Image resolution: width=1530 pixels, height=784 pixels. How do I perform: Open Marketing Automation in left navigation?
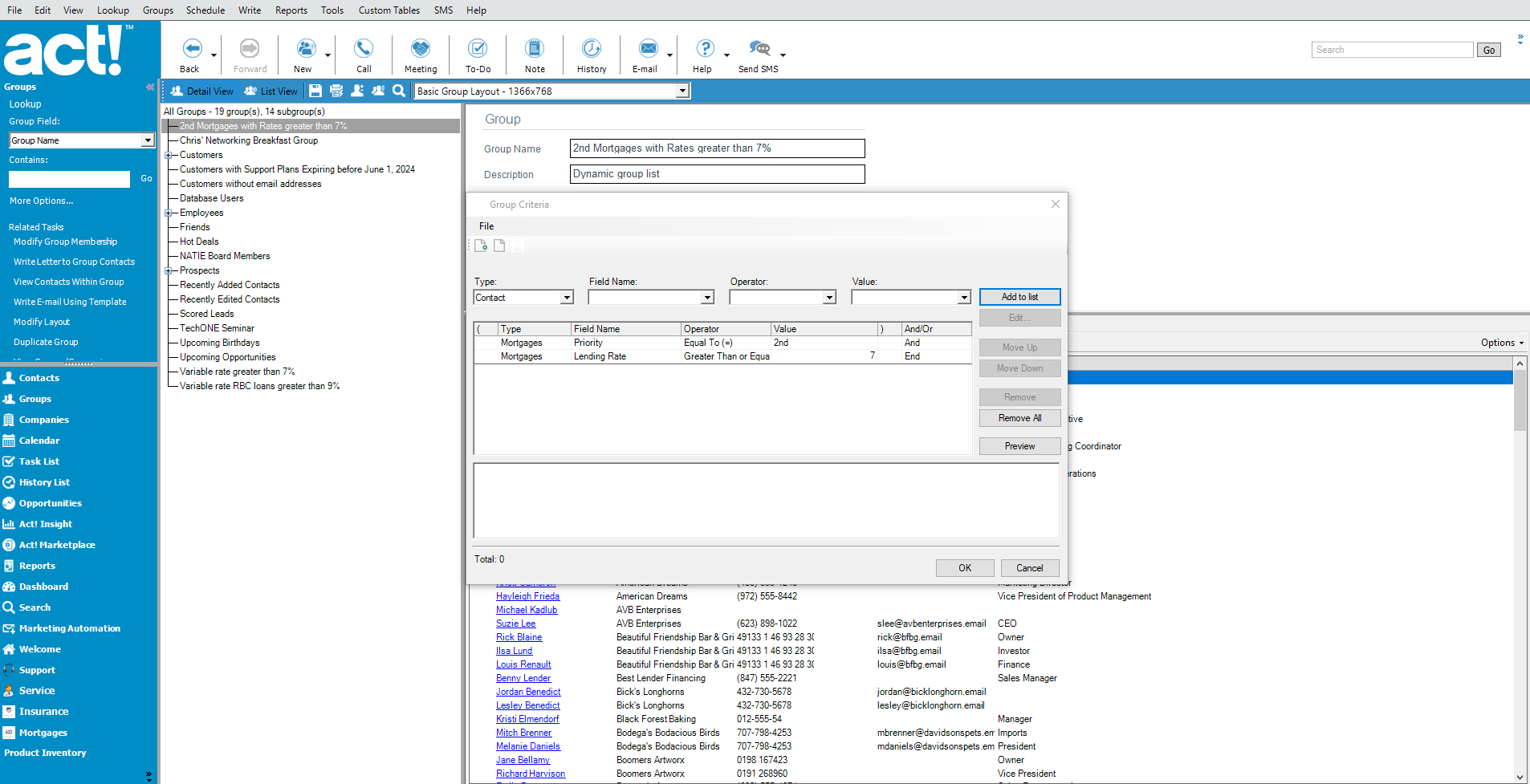(x=70, y=628)
